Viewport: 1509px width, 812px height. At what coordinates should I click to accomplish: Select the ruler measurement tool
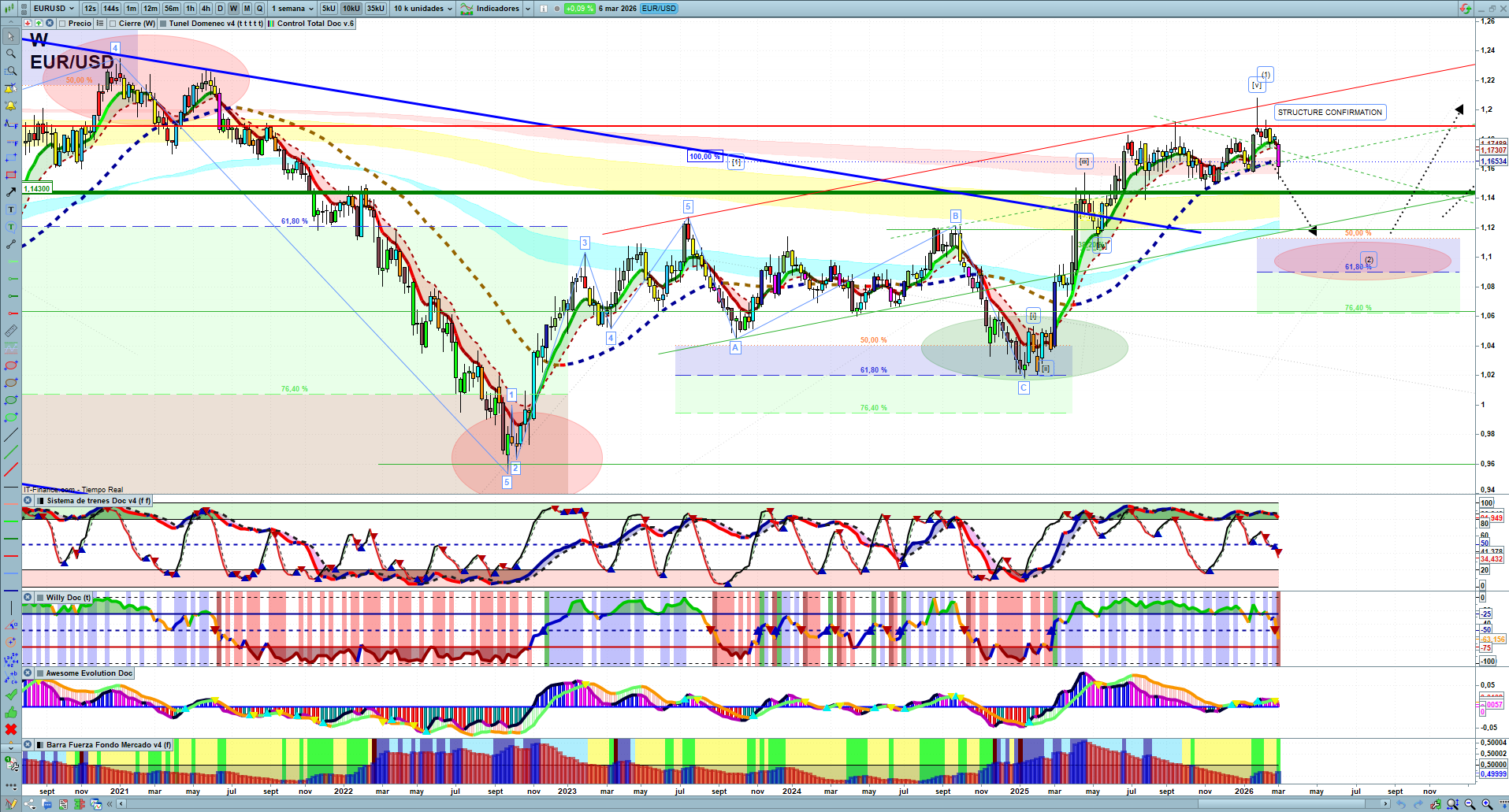tap(11, 331)
